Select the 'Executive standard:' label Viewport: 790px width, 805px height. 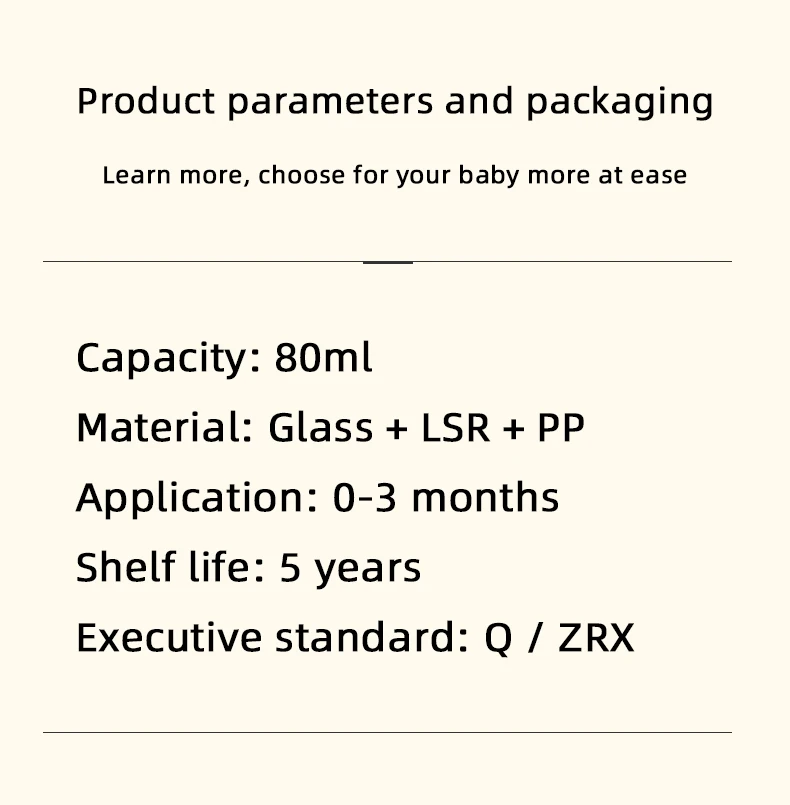(272, 638)
